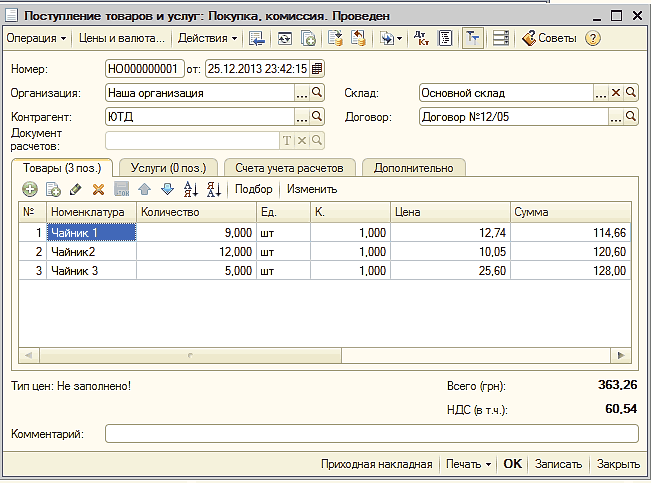Clear the Склад field with X
651x483 pixels.
[x=616, y=93]
